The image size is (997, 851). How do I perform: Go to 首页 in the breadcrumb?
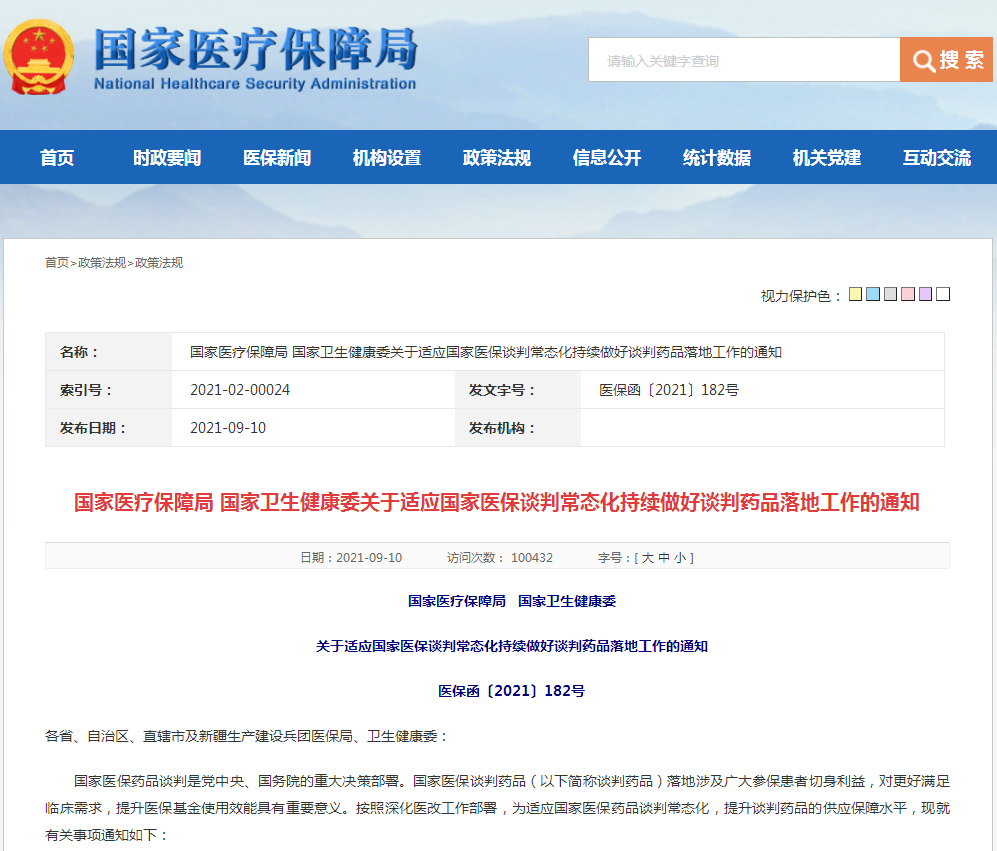tap(57, 263)
